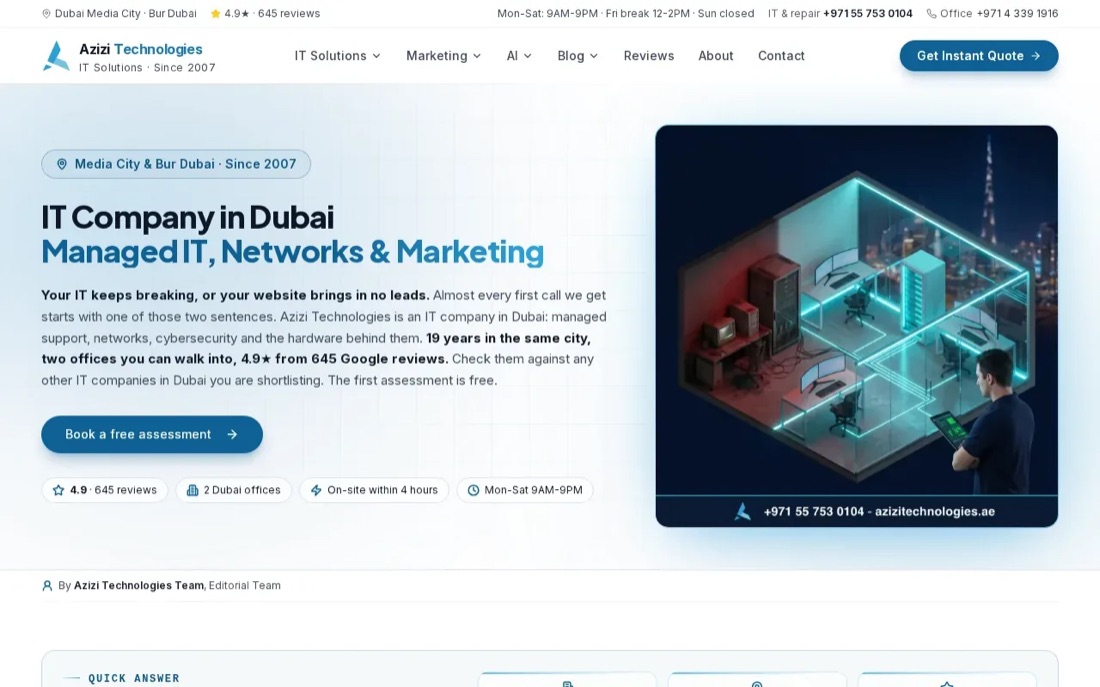This screenshot has width=1100, height=687.
Task: Click the building icon in 2 Dubai offices chip
Action: (x=192, y=490)
